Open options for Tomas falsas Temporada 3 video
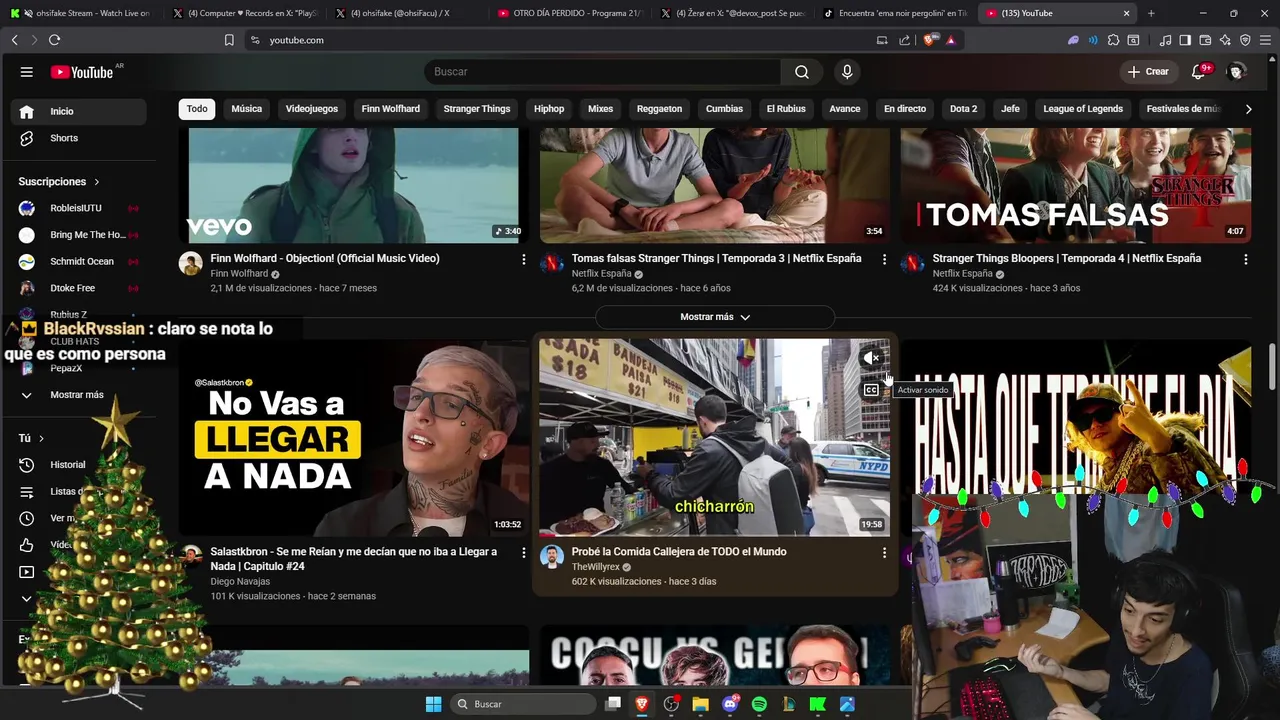Viewport: 1280px width, 720px height. pyautogui.click(x=884, y=259)
